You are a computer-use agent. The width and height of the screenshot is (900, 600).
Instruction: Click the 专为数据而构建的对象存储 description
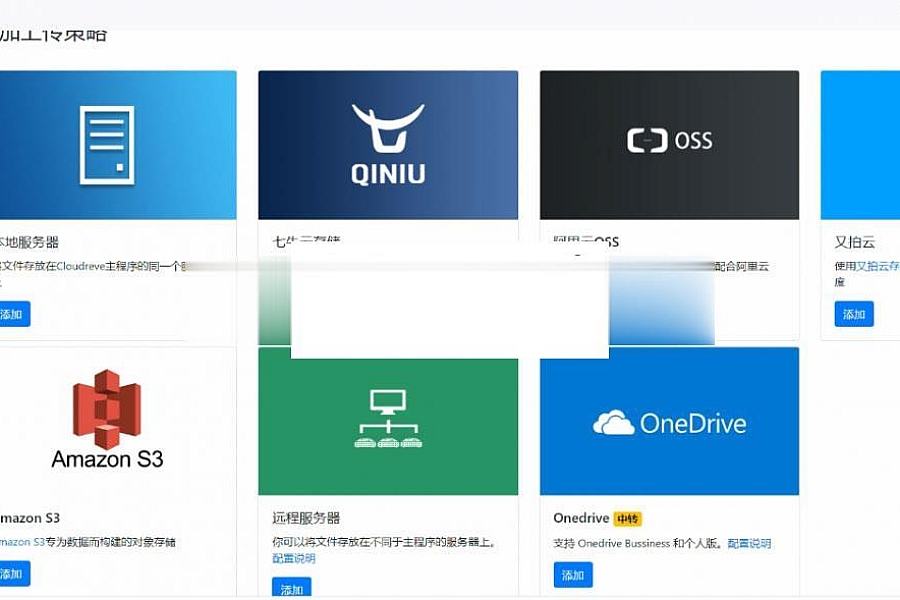click(x=110, y=541)
